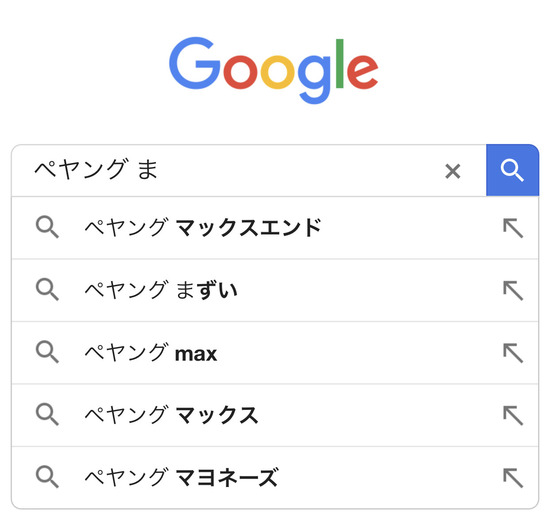Click magnifier icon next to マヨネーズ suggestion
Image resolution: width=550 pixels, height=514 pixels.
tap(47, 477)
